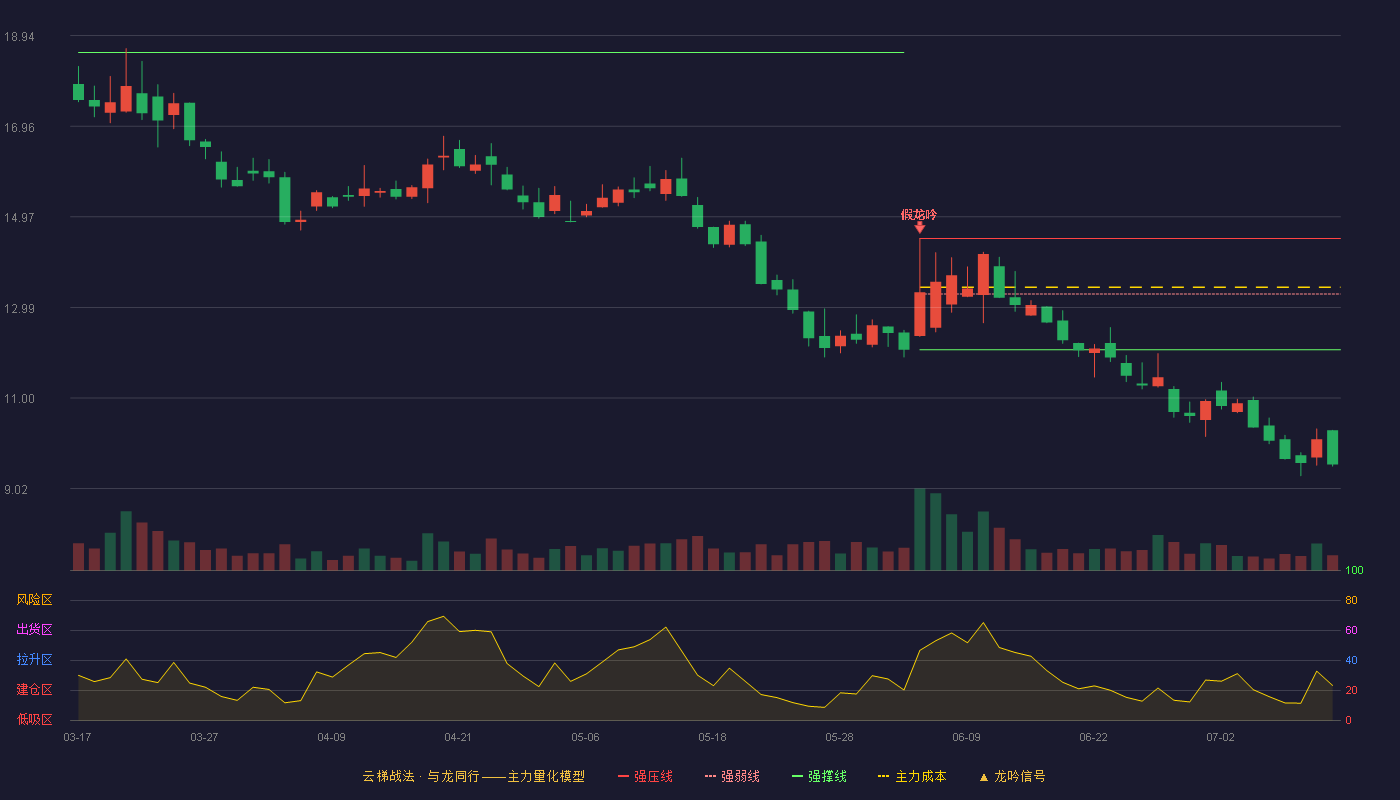Toggle the 强撑线 legend entry
This screenshot has height=800, width=1400.
click(819, 776)
